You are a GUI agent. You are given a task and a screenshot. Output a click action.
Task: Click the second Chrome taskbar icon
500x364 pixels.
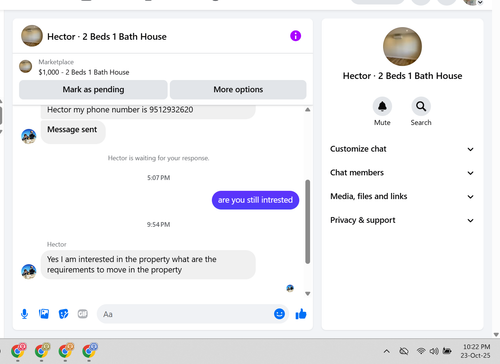(42, 351)
